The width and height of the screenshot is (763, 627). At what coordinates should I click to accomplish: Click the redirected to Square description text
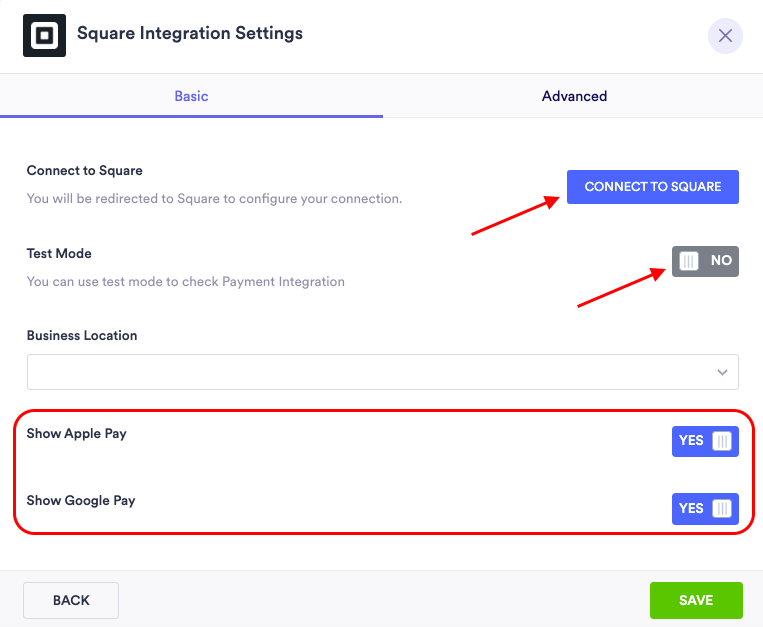[214, 199]
